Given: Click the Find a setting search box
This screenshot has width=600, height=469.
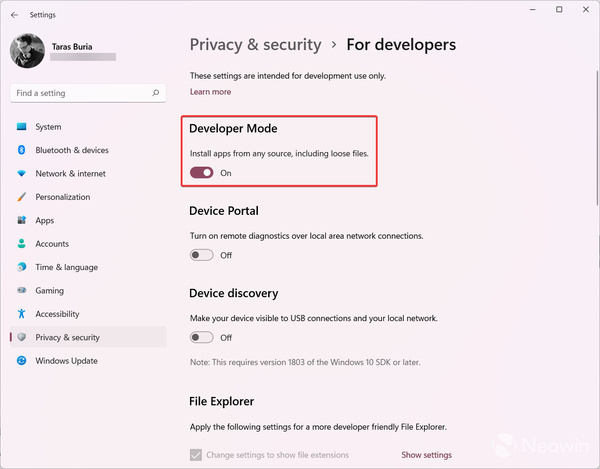Looking at the screenshot, I should (x=80, y=93).
